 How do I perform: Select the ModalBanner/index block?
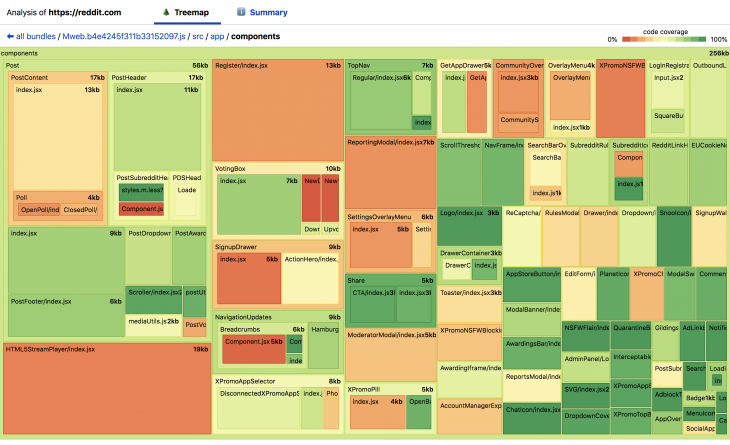532,320
